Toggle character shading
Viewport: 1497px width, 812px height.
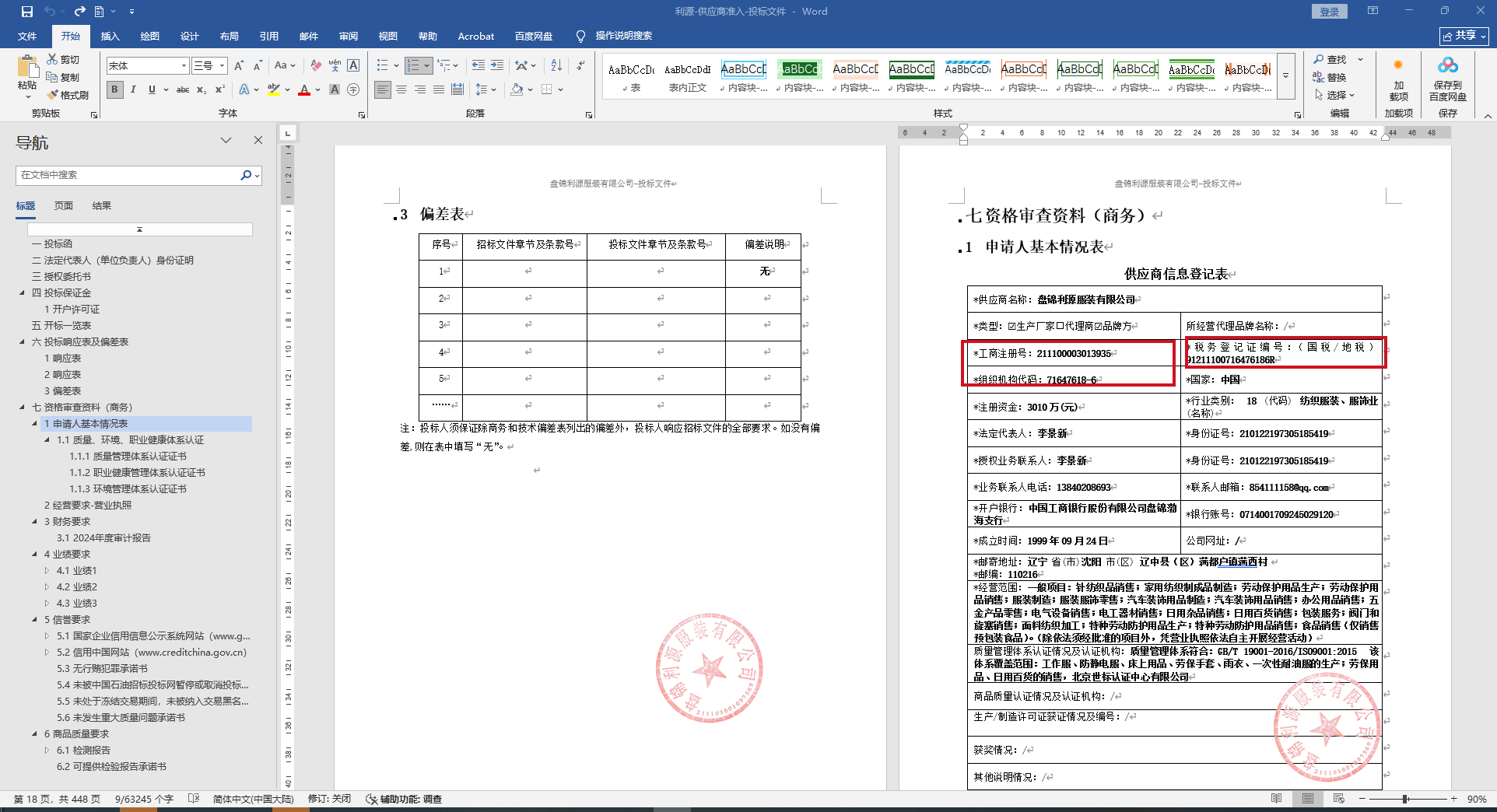335,89
